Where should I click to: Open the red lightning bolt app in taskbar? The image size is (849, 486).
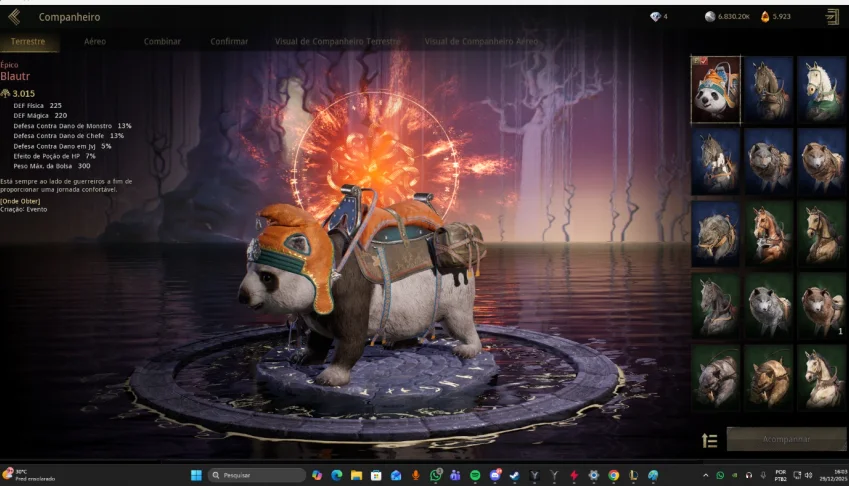tap(574, 475)
